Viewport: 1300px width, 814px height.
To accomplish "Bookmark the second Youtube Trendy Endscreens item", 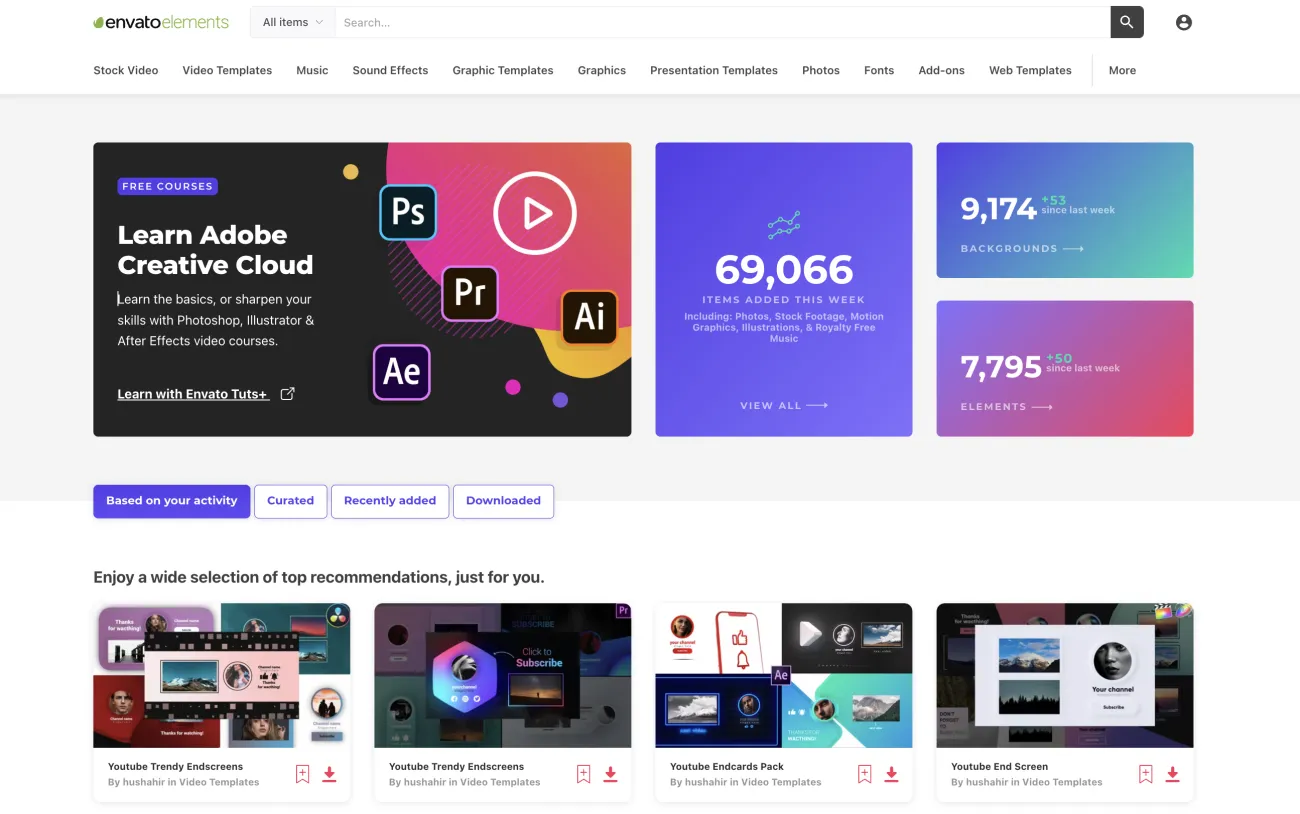I will pos(583,774).
